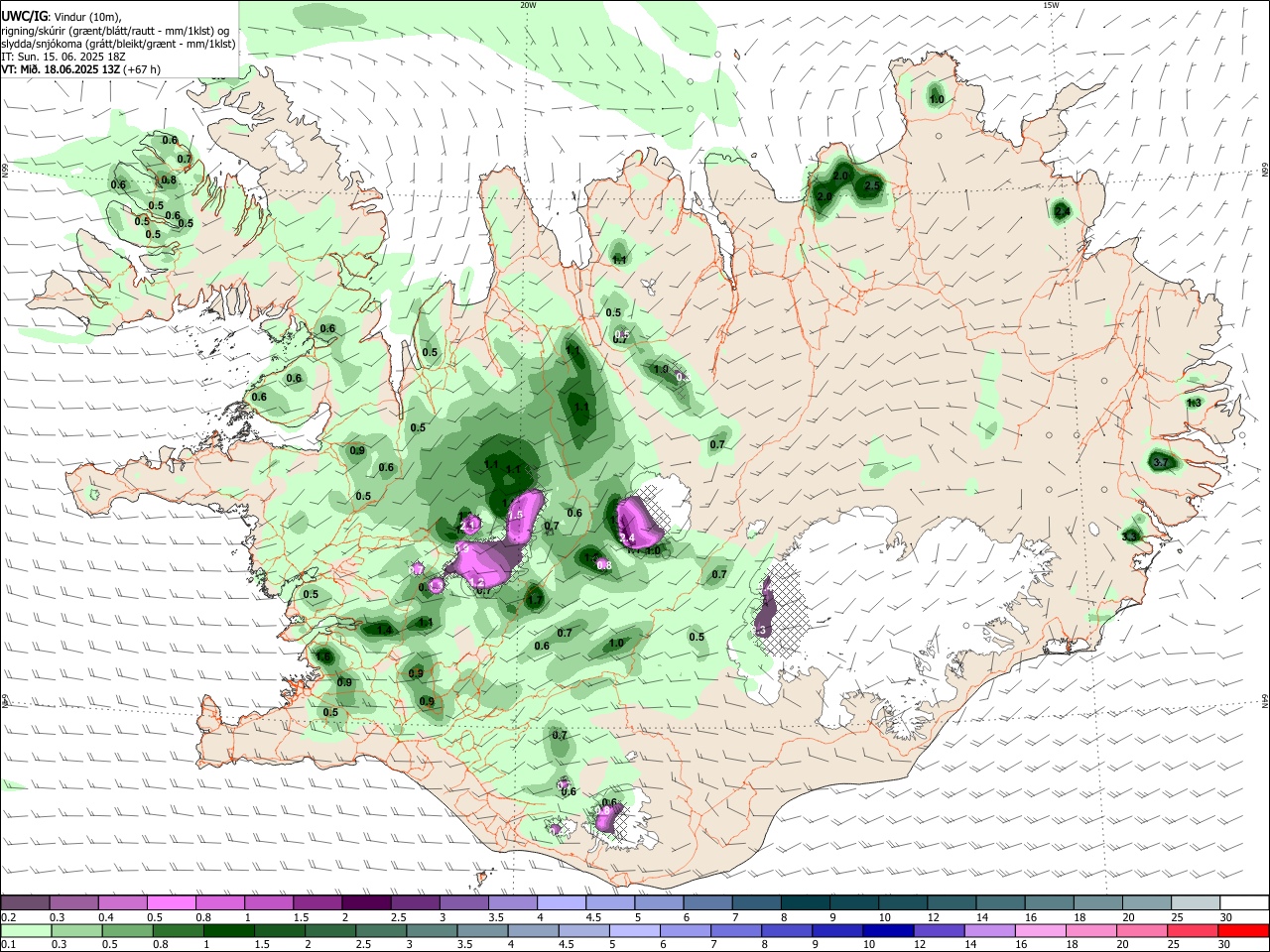The height and width of the screenshot is (952, 1270).
Task: Click the '0.8' value in the Westfjords
Action: (x=169, y=180)
